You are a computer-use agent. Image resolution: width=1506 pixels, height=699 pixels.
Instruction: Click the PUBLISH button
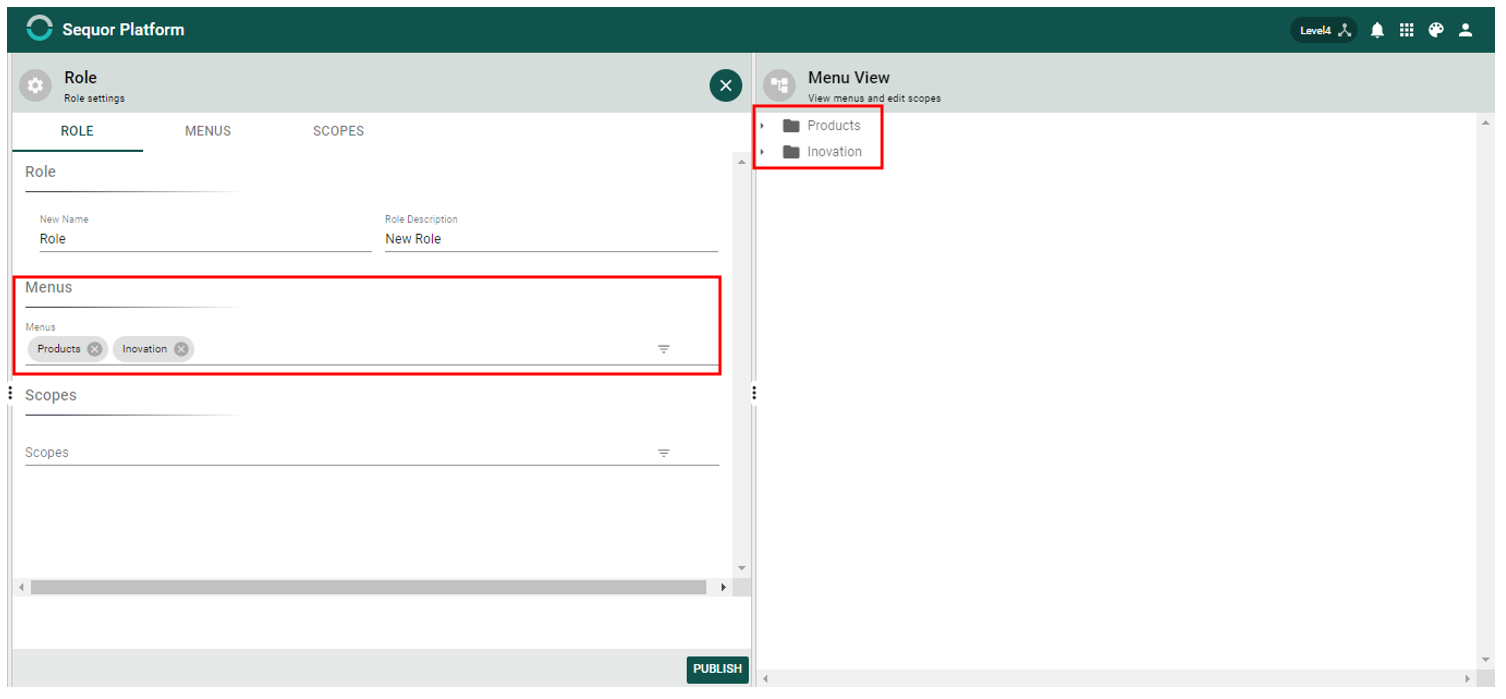coord(717,669)
